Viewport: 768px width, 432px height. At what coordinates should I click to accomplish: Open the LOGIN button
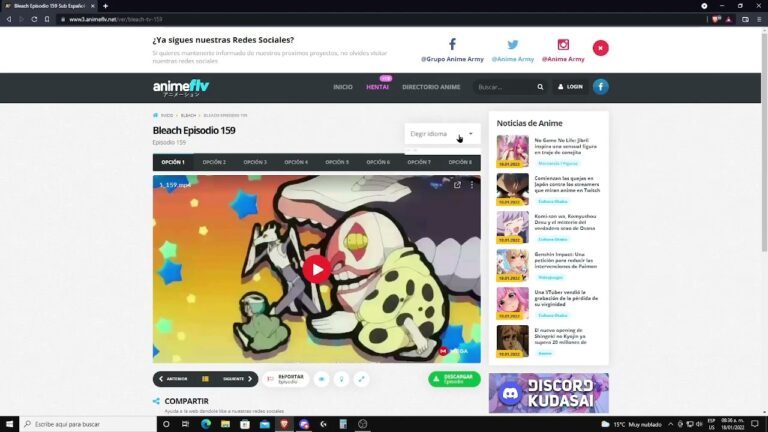click(570, 87)
